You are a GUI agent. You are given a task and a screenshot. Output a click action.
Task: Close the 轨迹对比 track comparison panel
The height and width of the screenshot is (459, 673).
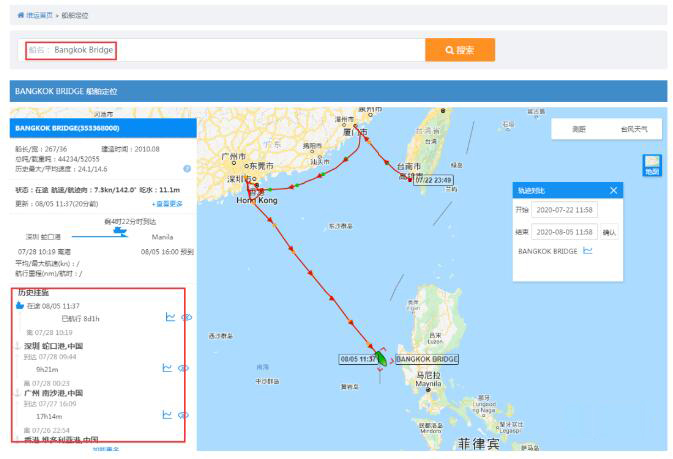click(614, 190)
